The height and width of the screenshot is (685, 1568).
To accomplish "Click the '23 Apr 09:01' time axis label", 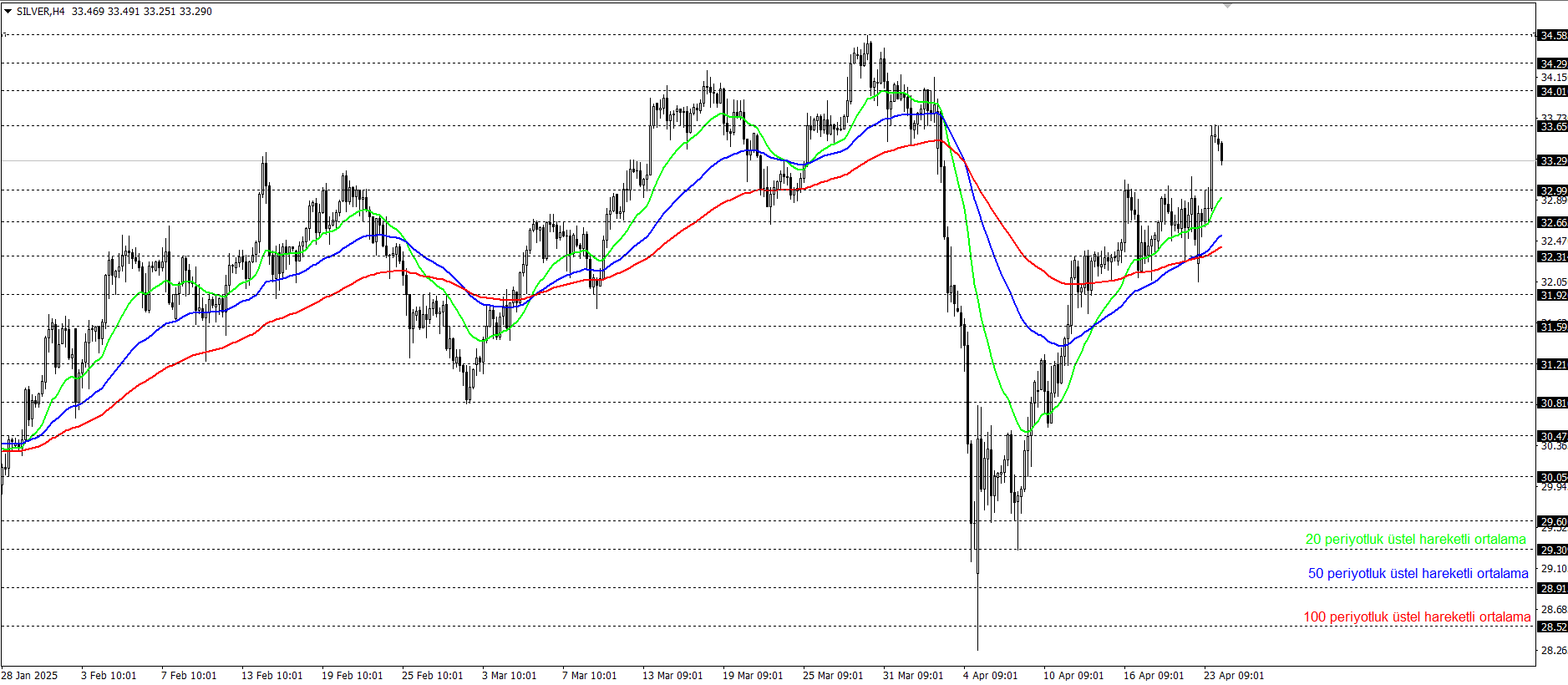I will [x=1234, y=675].
